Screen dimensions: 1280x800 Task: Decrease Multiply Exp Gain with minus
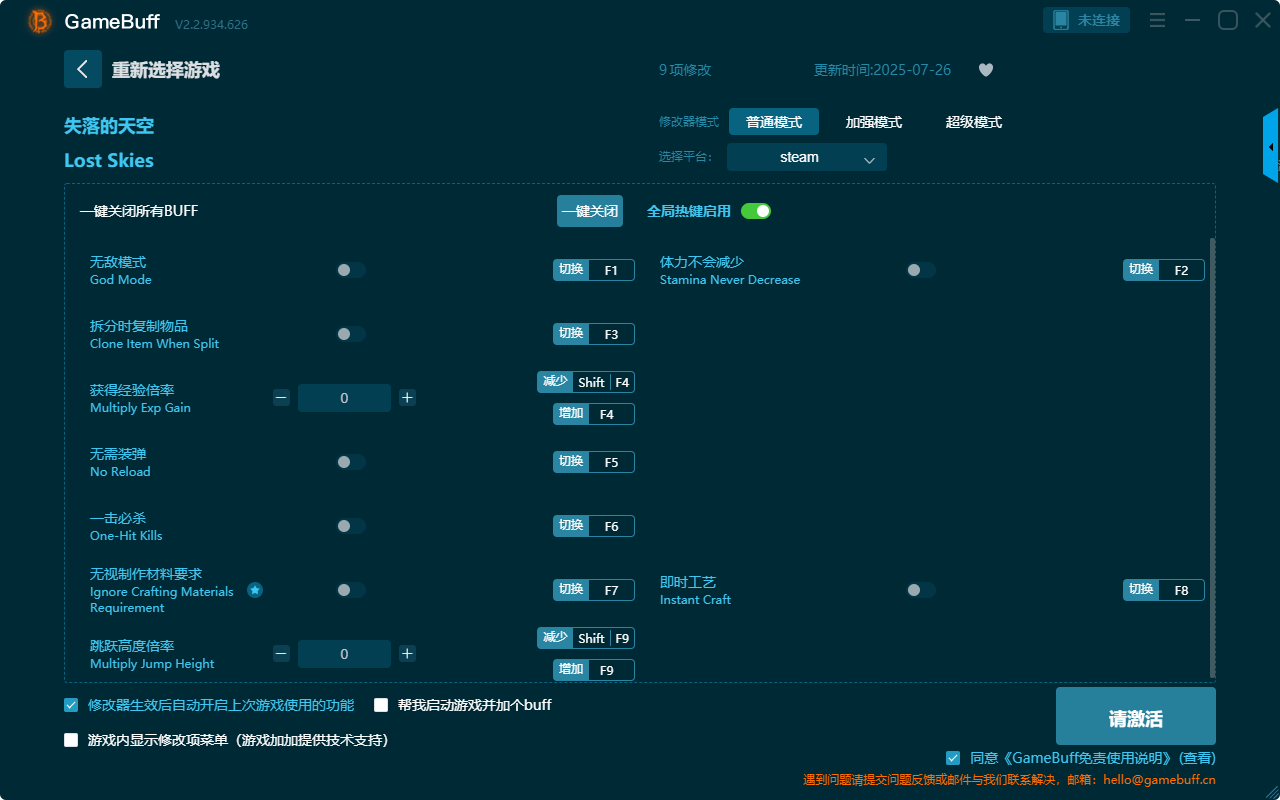(x=281, y=398)
